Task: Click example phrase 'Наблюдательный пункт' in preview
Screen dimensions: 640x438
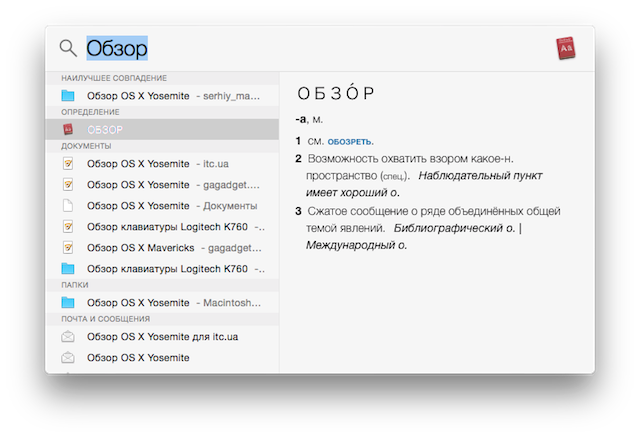Action: (x=480, y=176)
